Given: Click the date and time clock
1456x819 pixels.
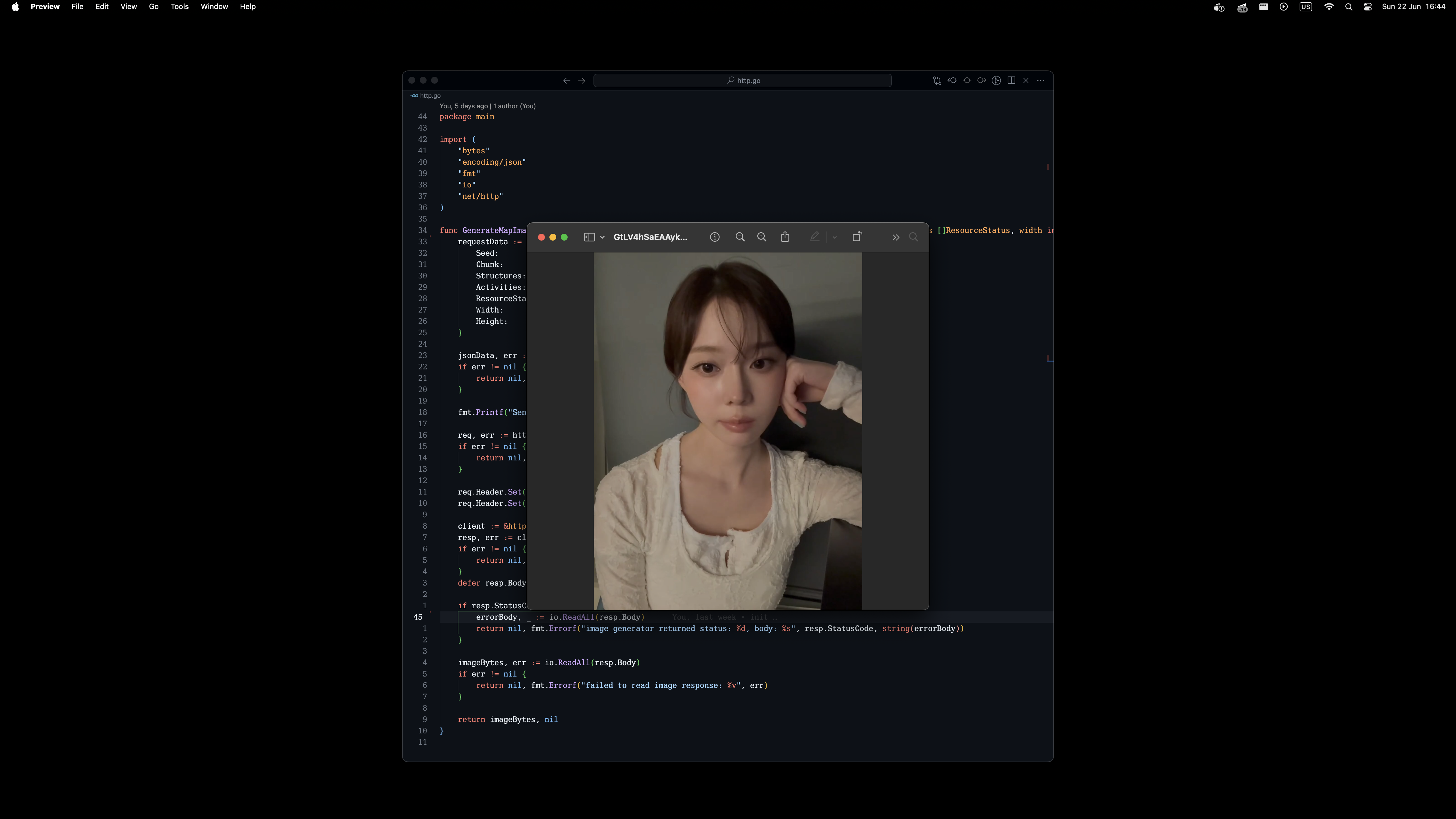Looking at the screenshot, I should (1414, 7).
